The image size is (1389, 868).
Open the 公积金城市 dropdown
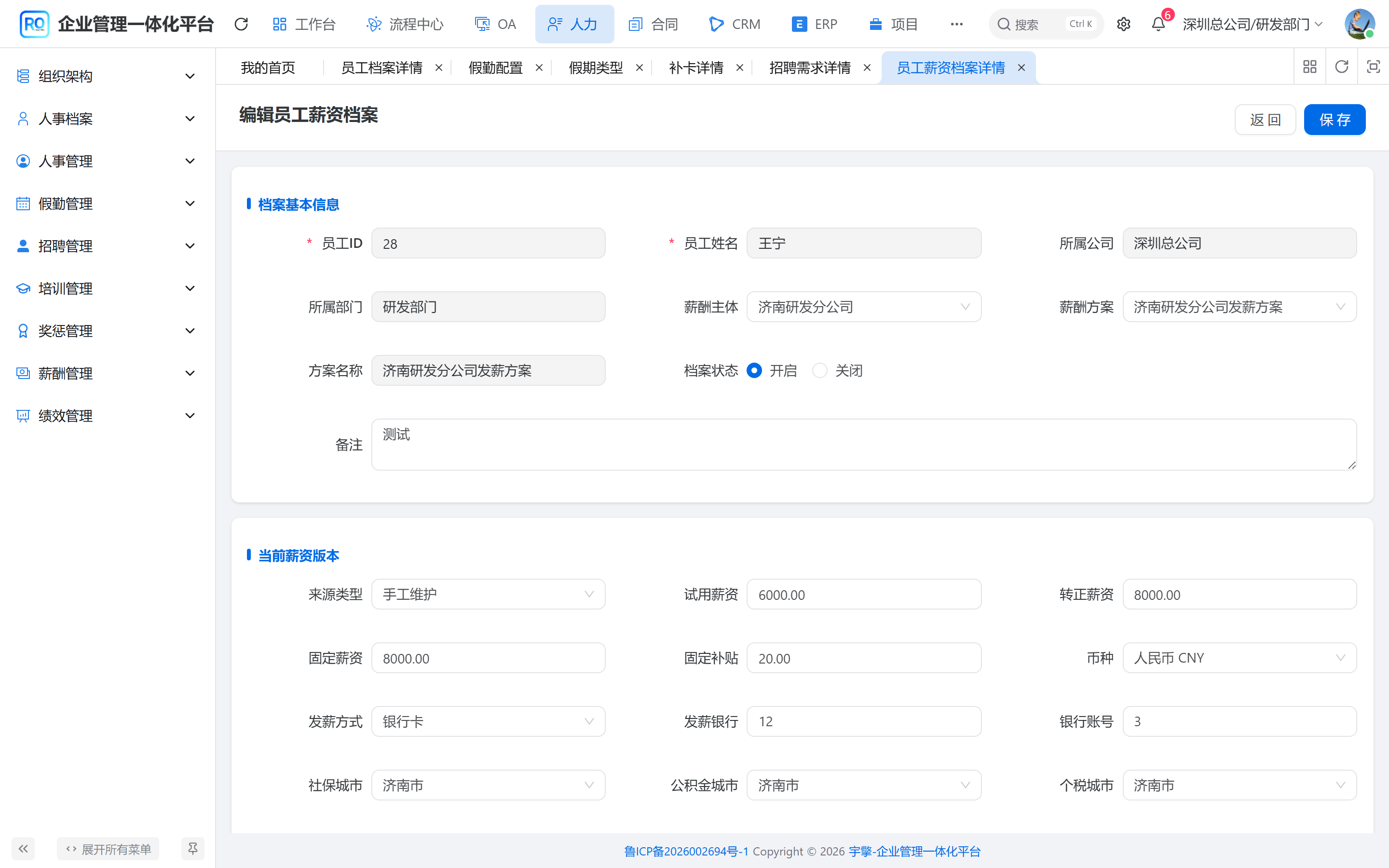[864, 786]
